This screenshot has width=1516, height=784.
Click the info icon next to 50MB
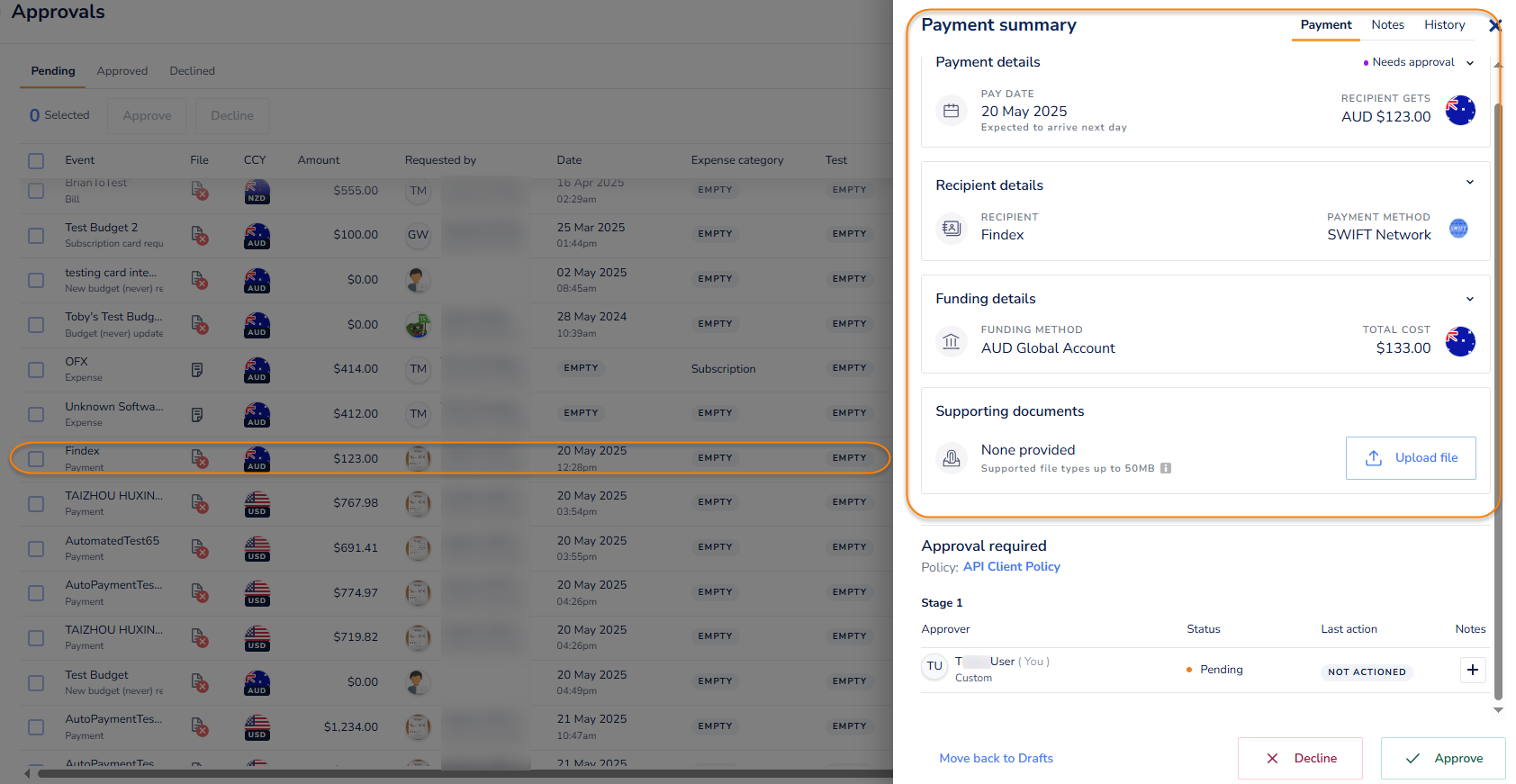[x=1166, y=468]
